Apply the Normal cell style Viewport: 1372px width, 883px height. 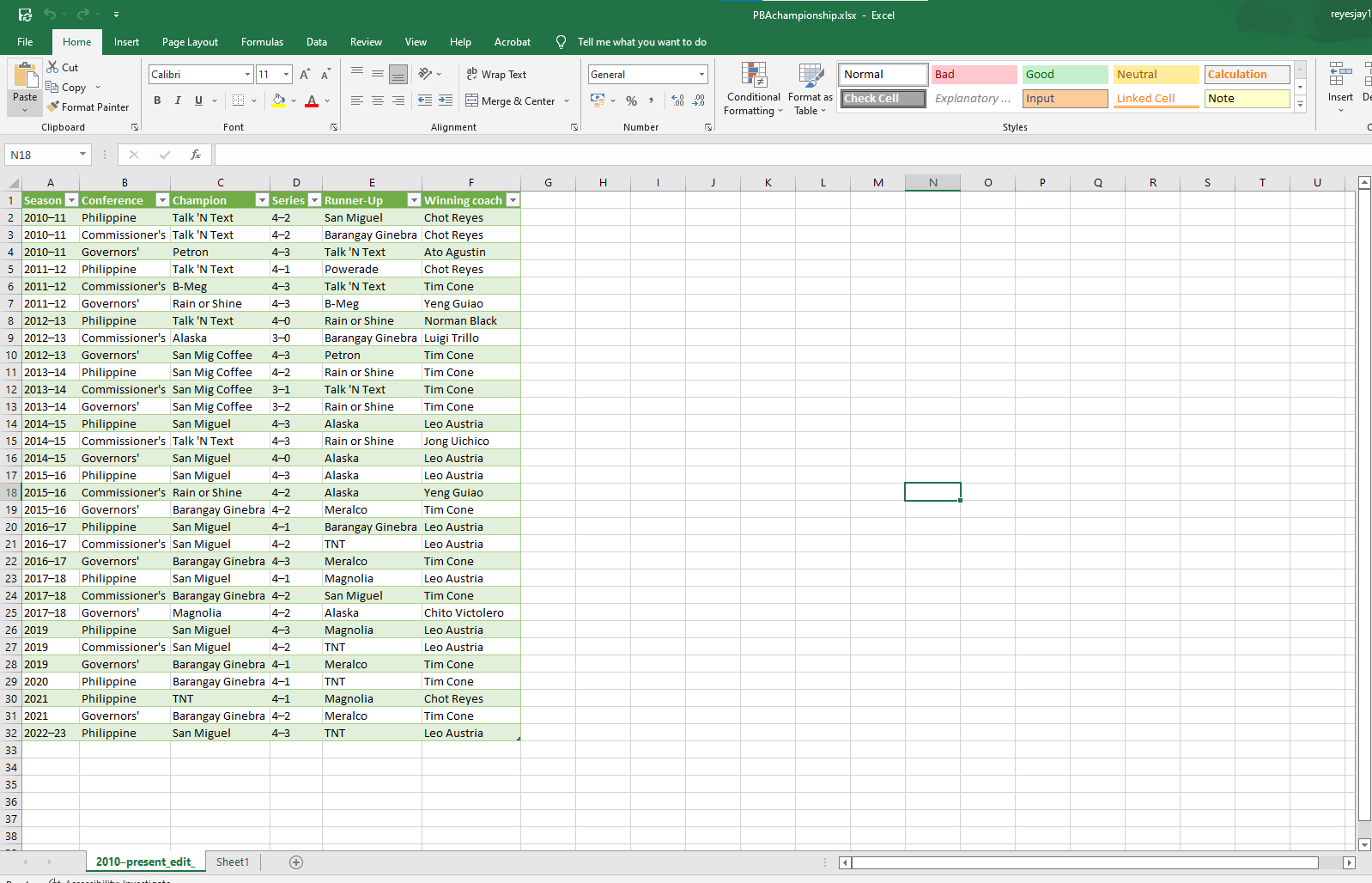click(x=883, y=75)
